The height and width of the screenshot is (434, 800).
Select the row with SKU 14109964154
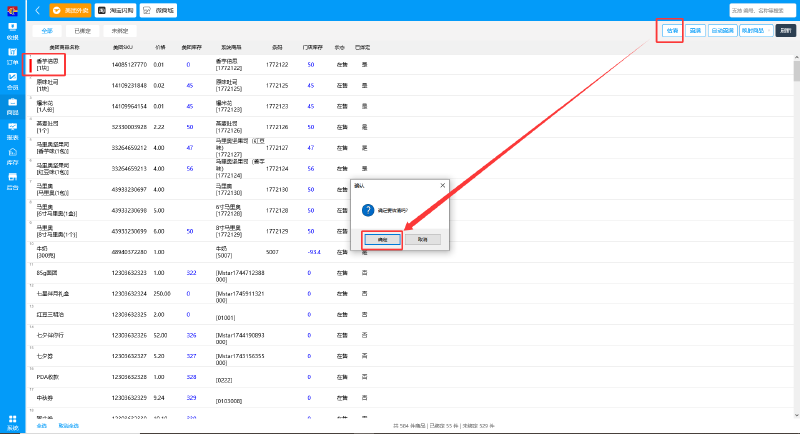click(x=411, y=107)
